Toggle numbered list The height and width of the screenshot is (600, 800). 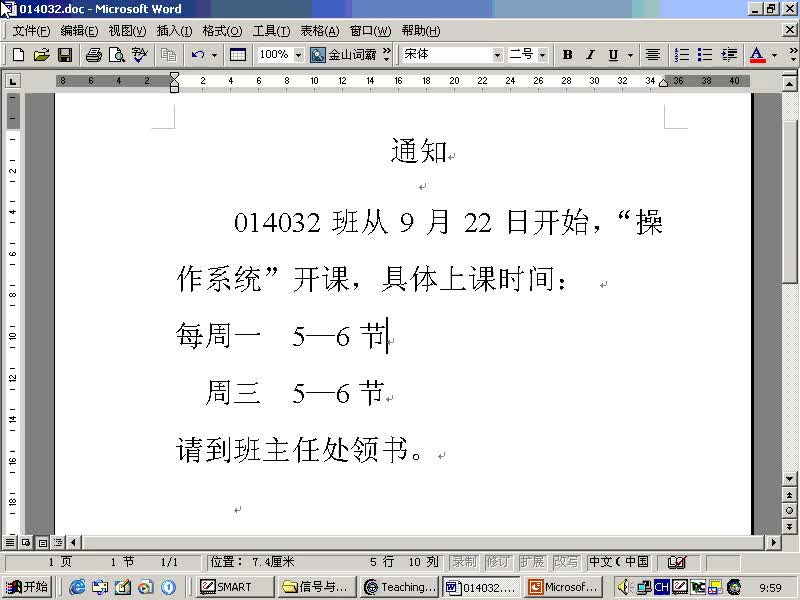coord(682,55)
